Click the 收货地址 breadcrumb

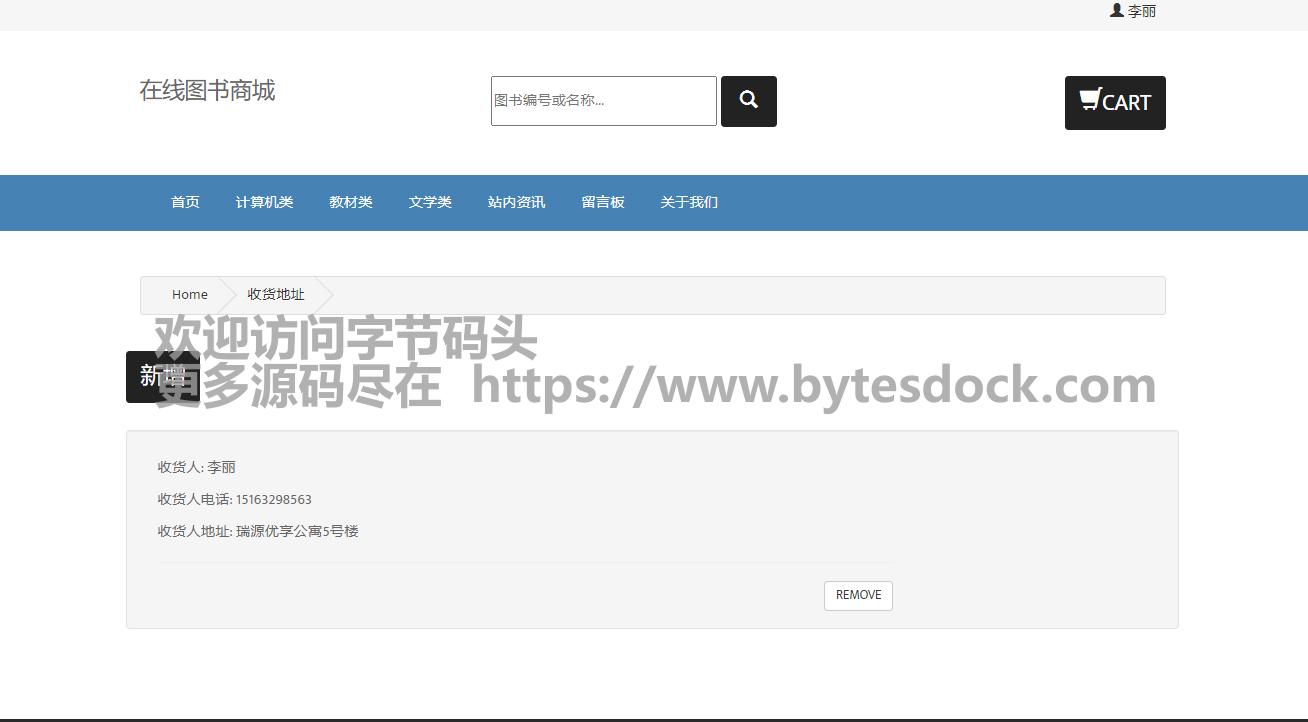click(276, 294)
